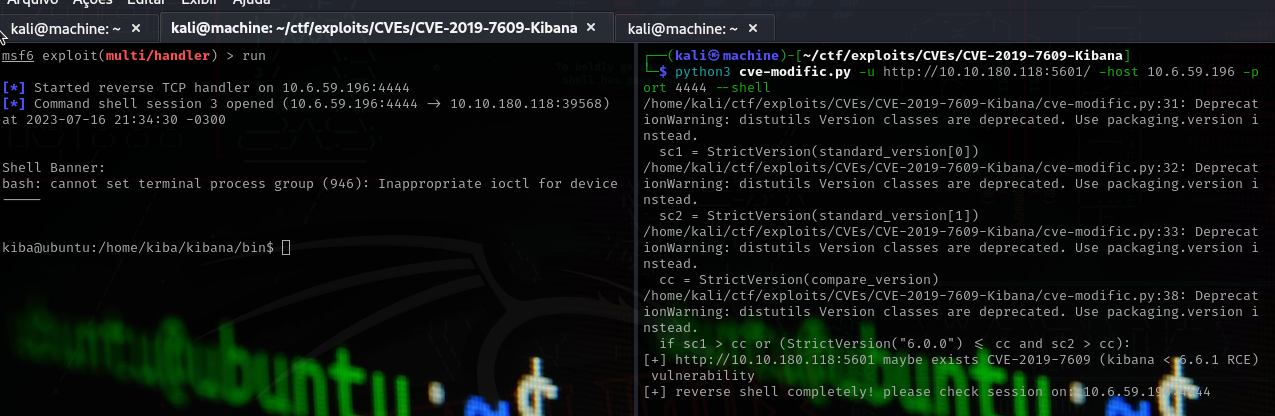Click 'cc = StrictVersion(compare_version)' line

tap(799, 279)
